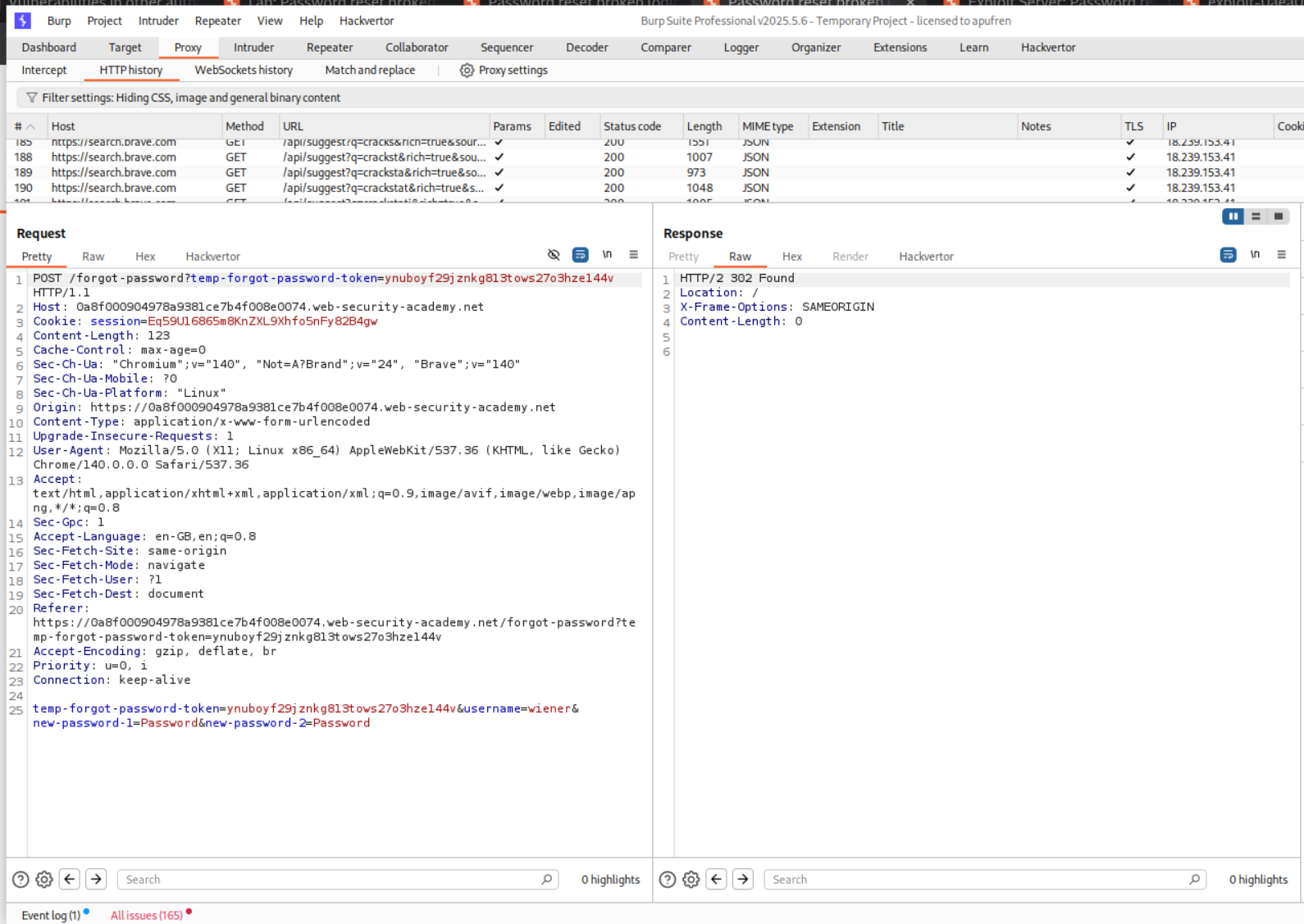Open the Response panel hamburger options menu
This screenshot has height=924, width=1304.
click(1281, 255)
